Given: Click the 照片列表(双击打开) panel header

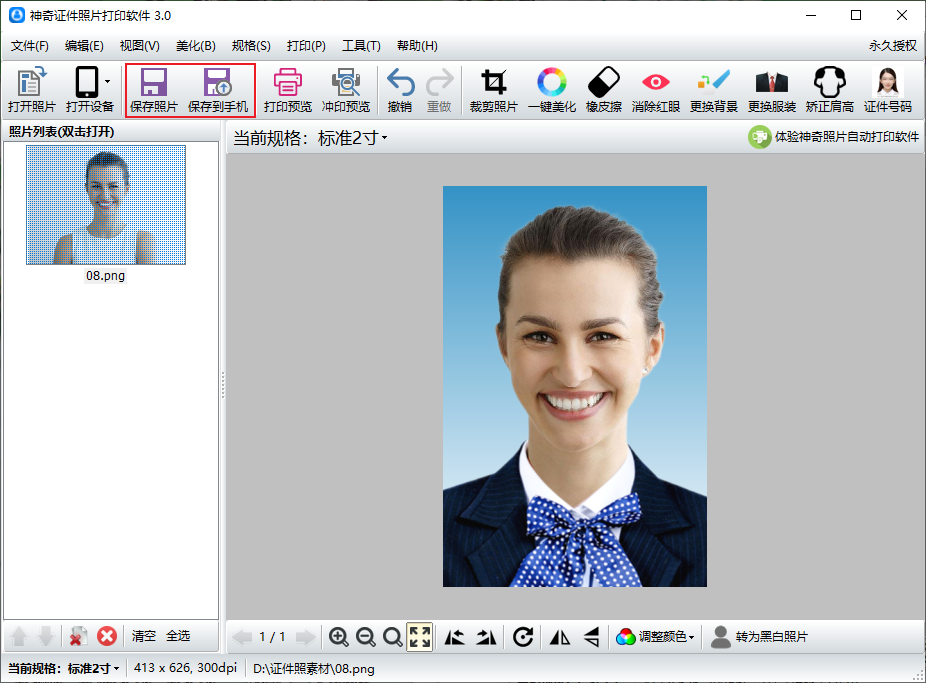Looking at the screenshot, I should (61, 132).
